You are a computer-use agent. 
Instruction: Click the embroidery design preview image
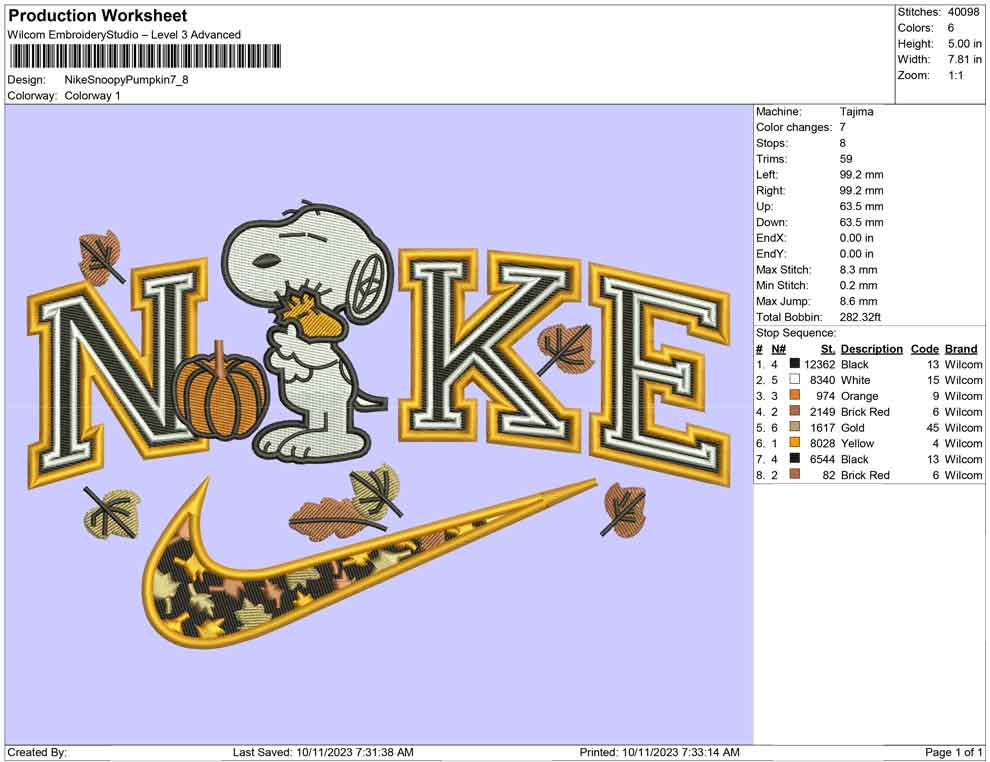[379, 424]
